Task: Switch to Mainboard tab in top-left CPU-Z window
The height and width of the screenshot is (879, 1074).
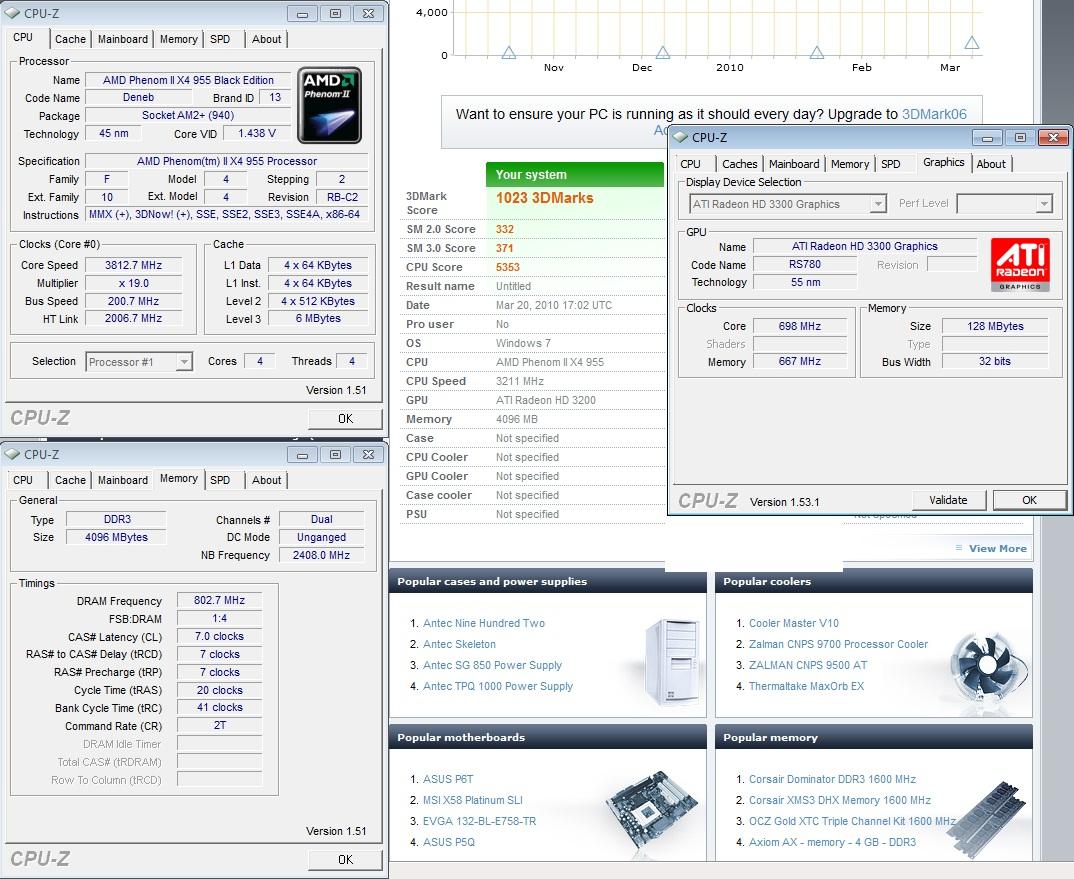Action: 123,39
